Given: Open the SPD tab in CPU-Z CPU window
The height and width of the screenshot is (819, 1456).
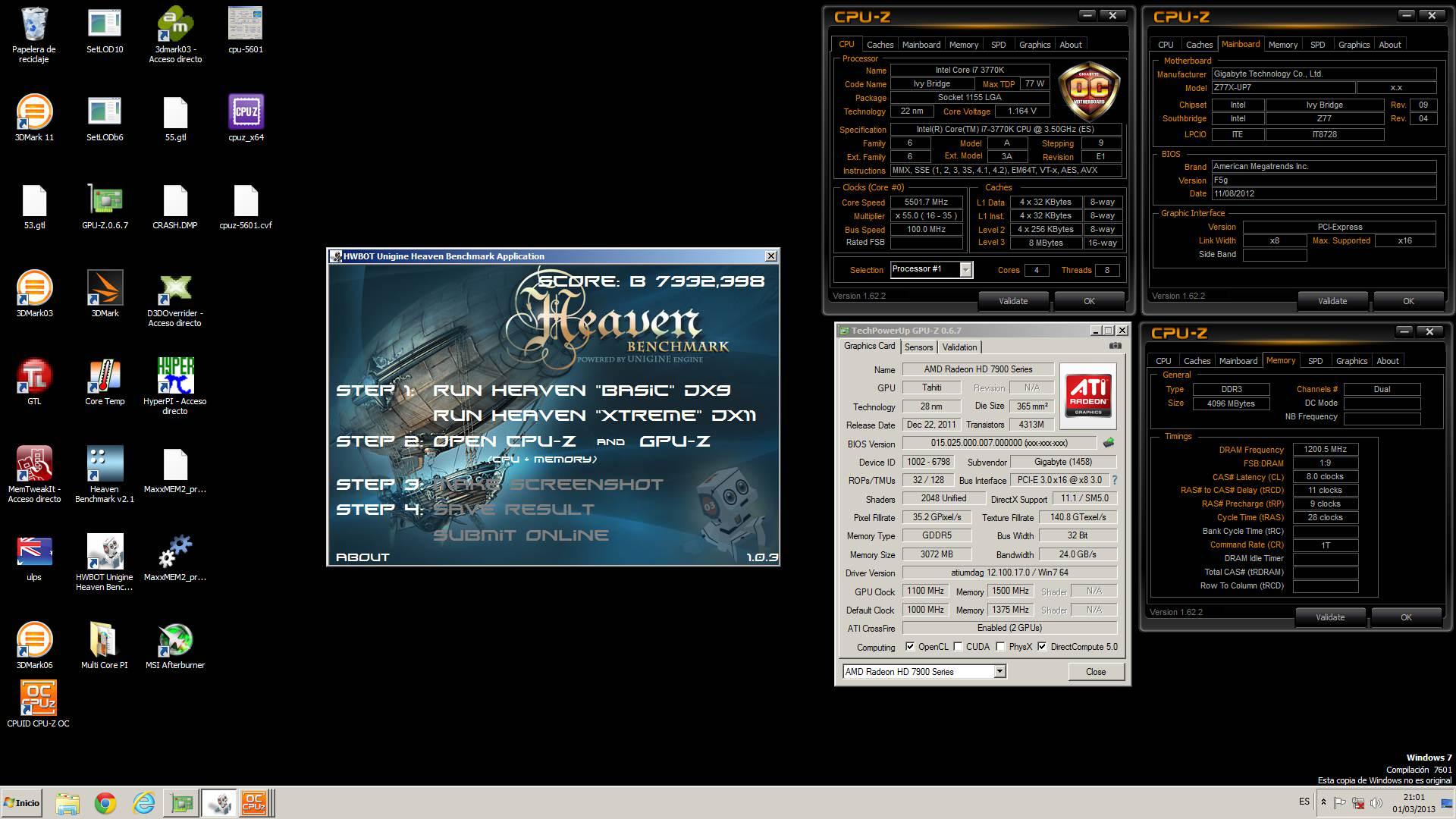Looking at the screenshot, I should coord(999,45).
